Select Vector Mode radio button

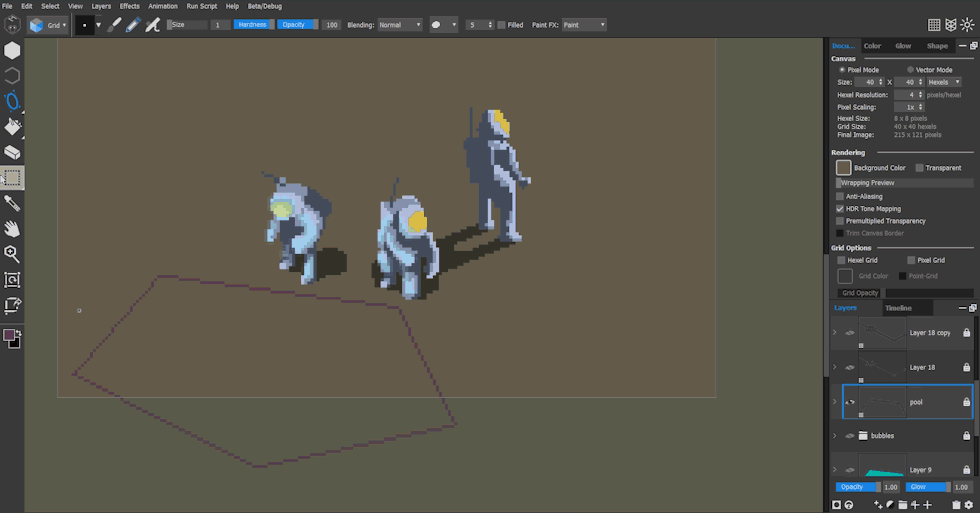click(910, 70)
